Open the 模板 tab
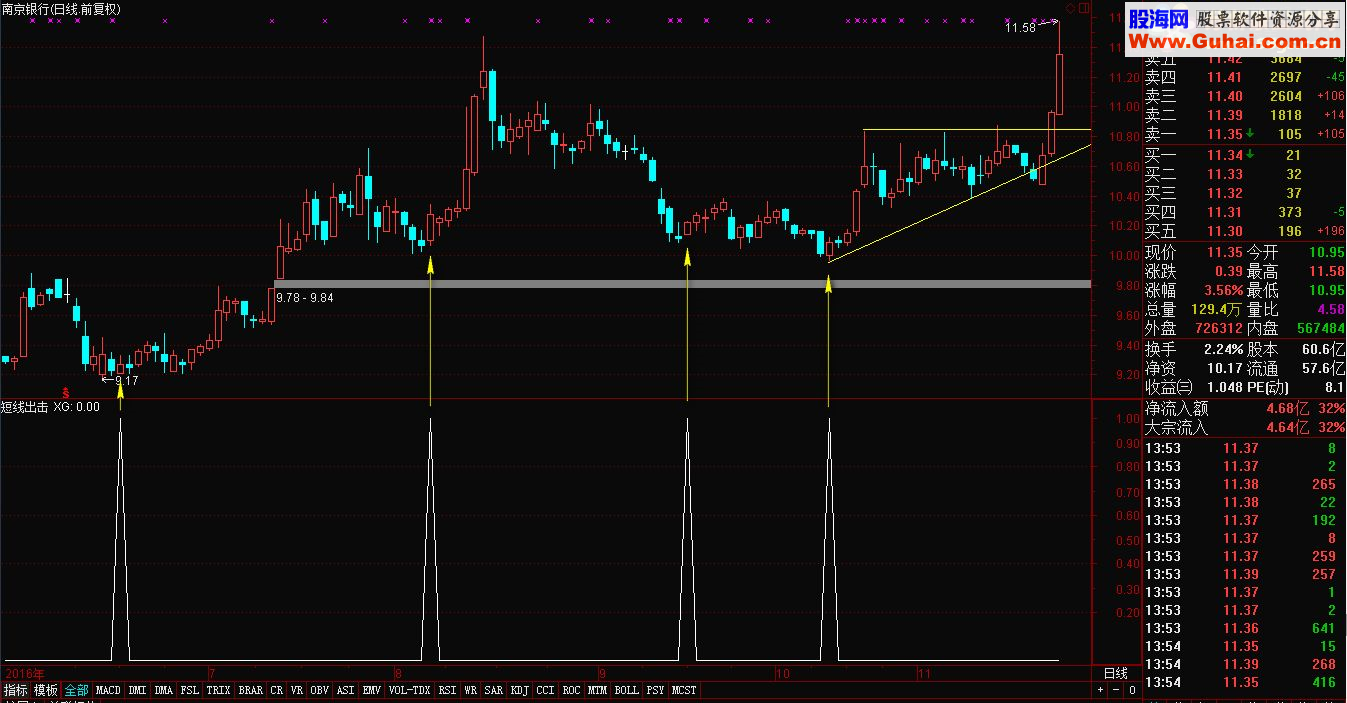Image resolution: width=1347 pixels, height=703 pixels. point(46,690)
